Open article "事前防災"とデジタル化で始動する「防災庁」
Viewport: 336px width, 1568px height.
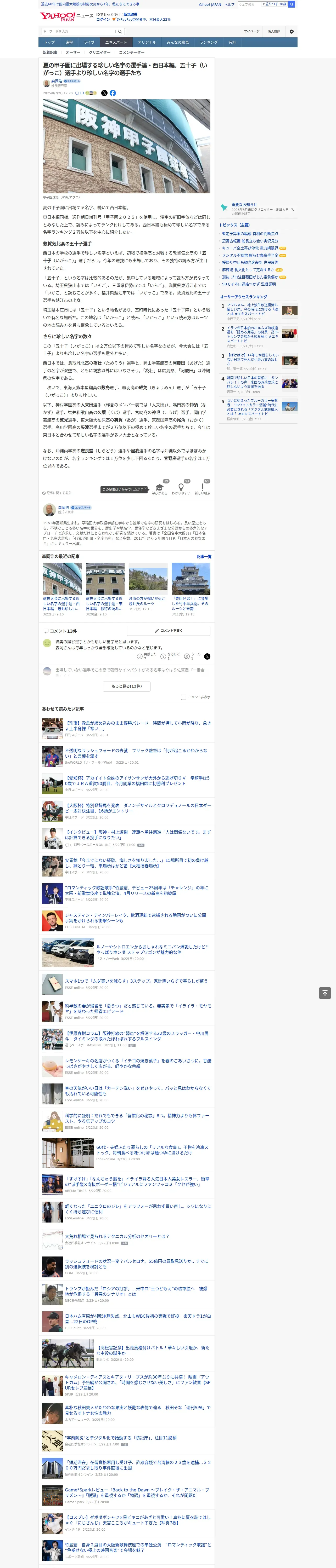point(121,1438)
